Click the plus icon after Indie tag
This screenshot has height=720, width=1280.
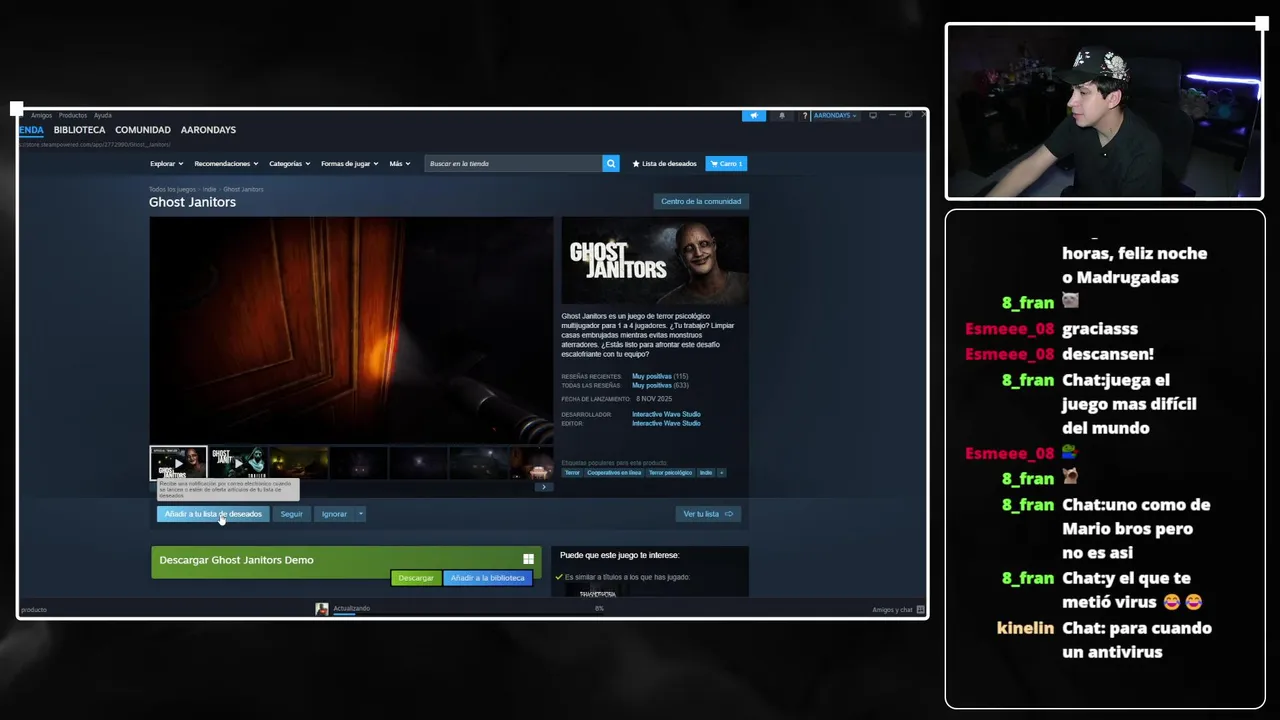pos(721,472)
